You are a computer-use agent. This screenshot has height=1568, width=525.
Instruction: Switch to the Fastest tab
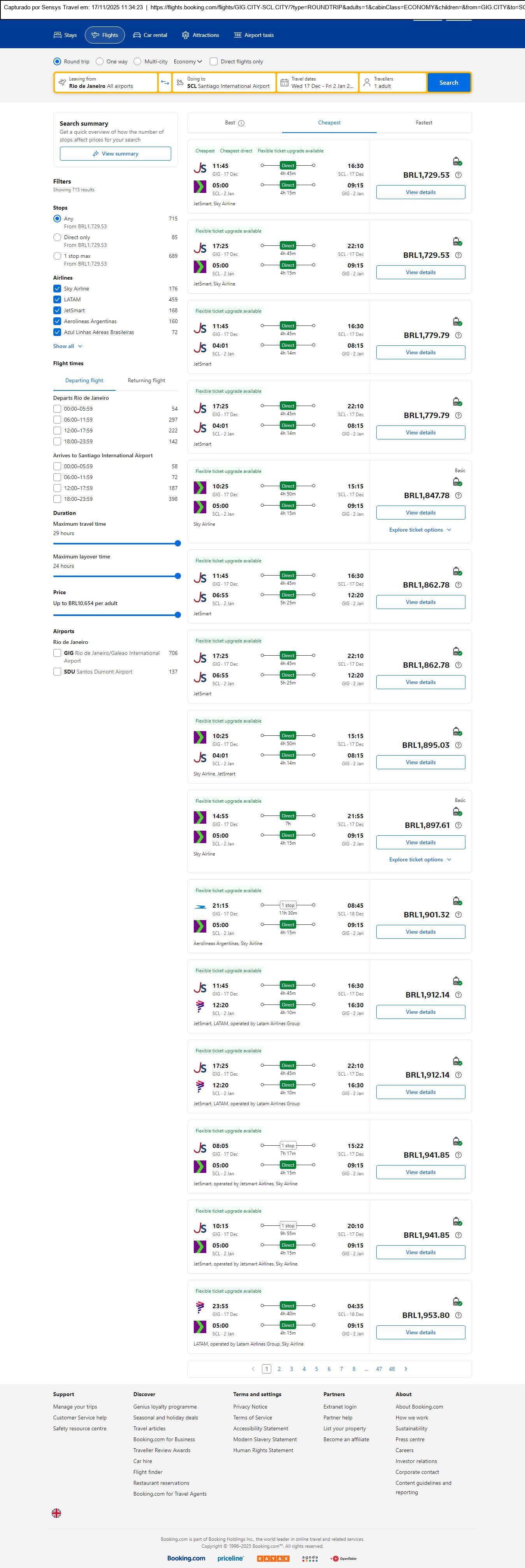point(424,123)
